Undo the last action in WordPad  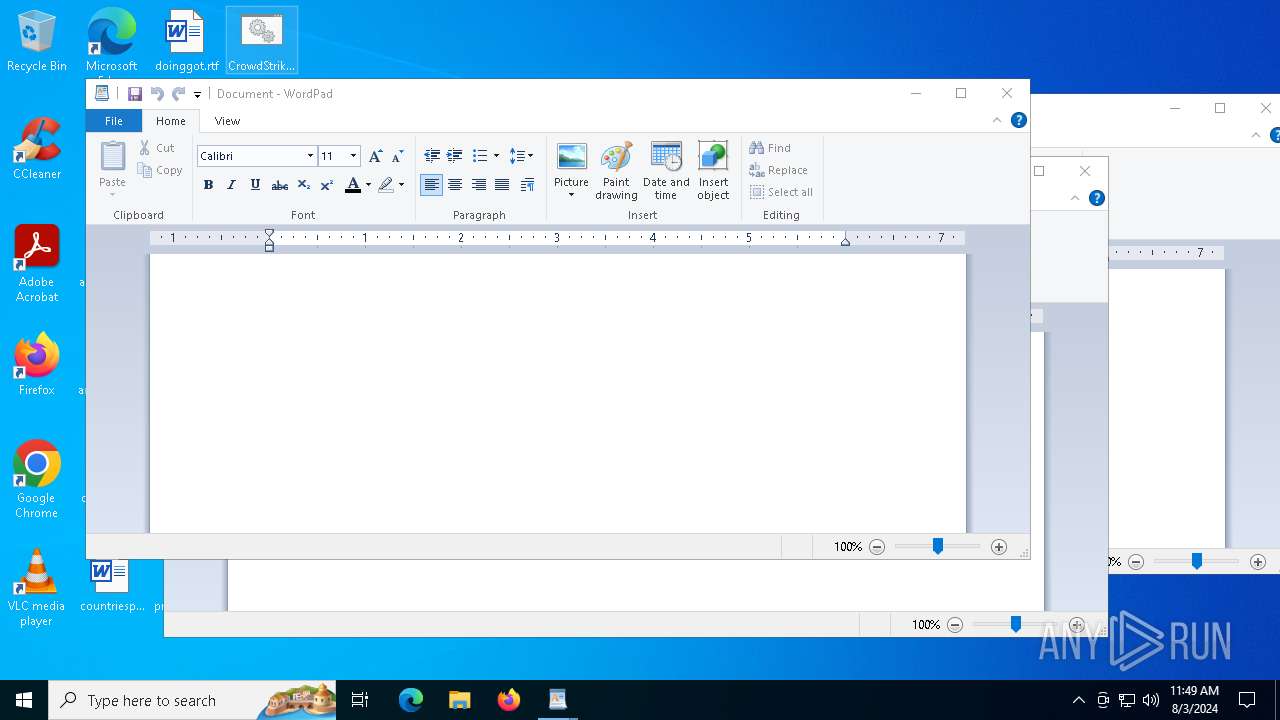157,94
